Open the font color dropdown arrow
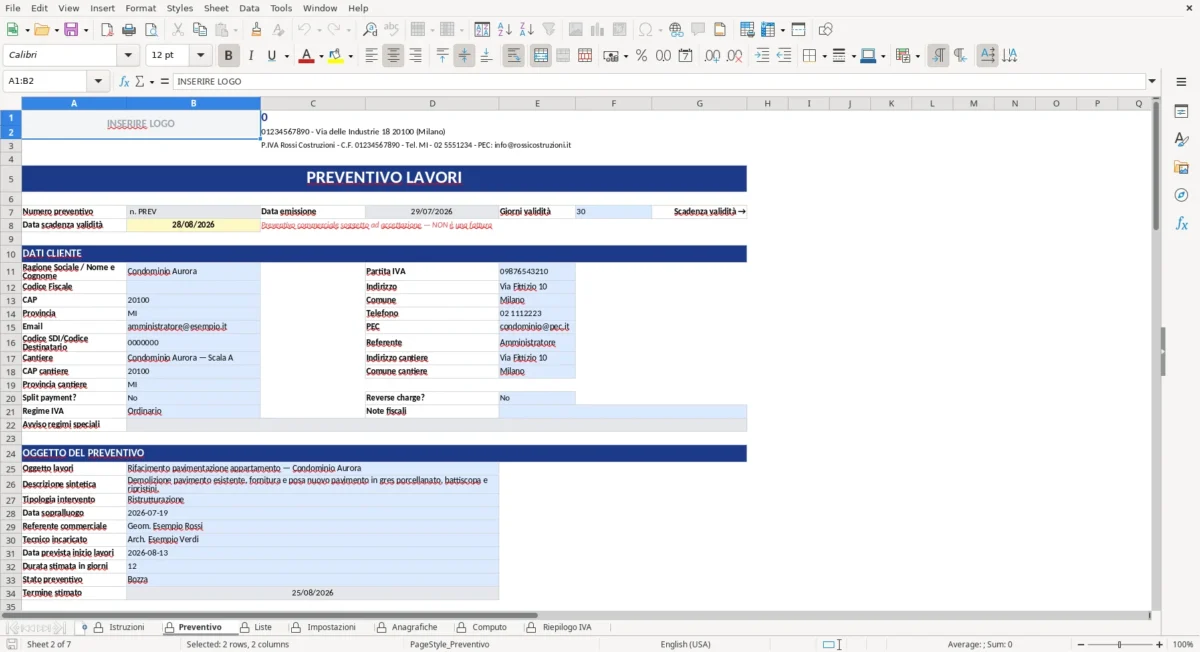This screenshot has height=652, width=1200. [320, 56]
